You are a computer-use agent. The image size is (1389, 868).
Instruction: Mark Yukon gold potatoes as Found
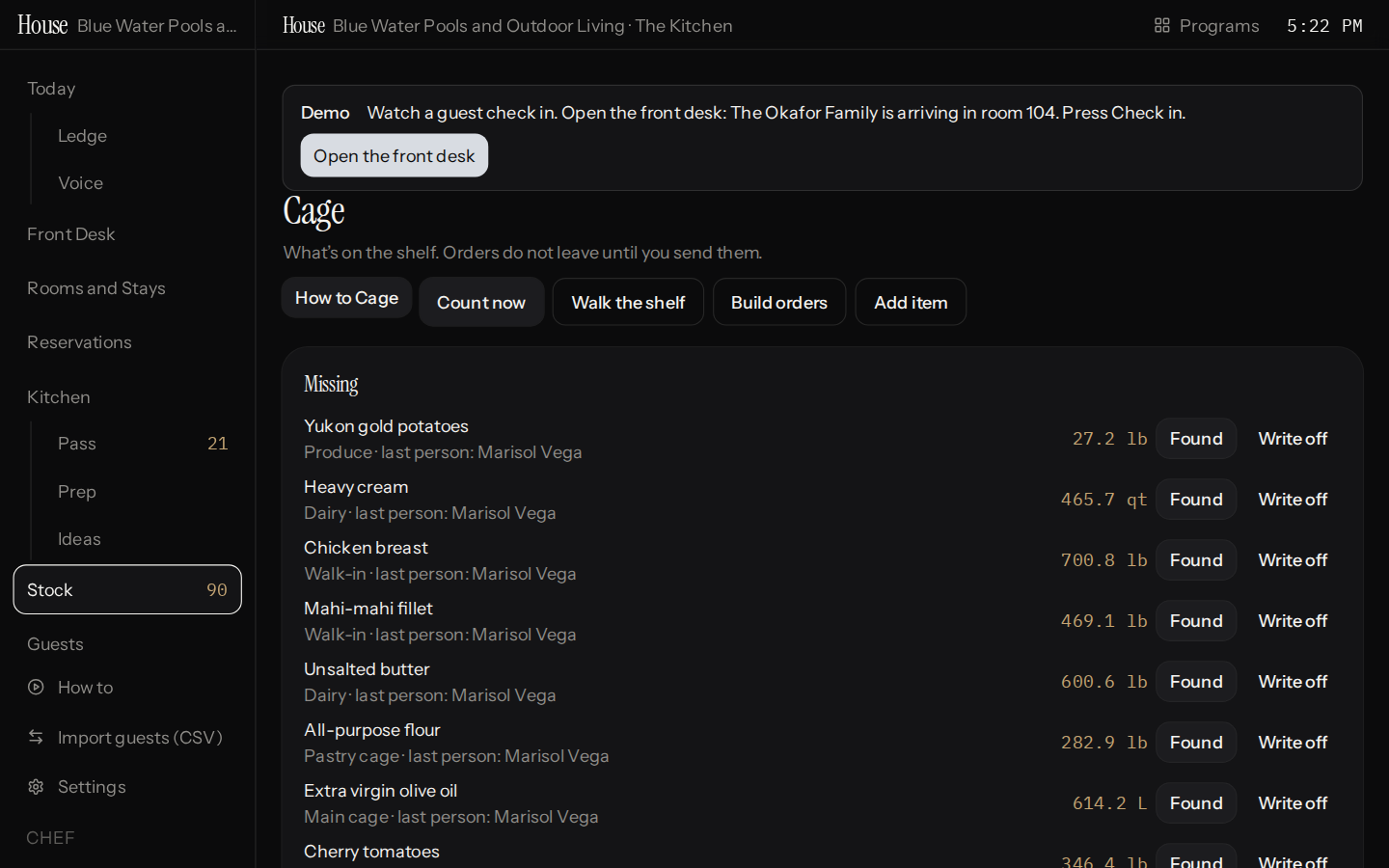click(x=1196, y=439)
